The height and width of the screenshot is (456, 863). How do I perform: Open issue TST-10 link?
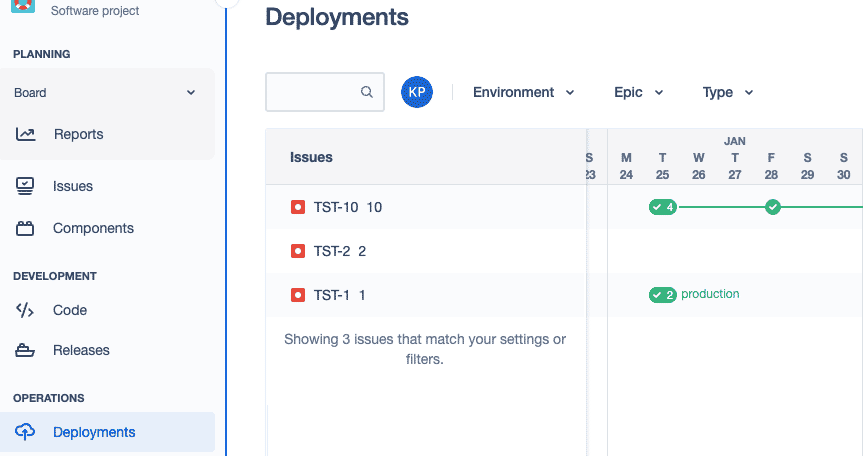(335, 207)
